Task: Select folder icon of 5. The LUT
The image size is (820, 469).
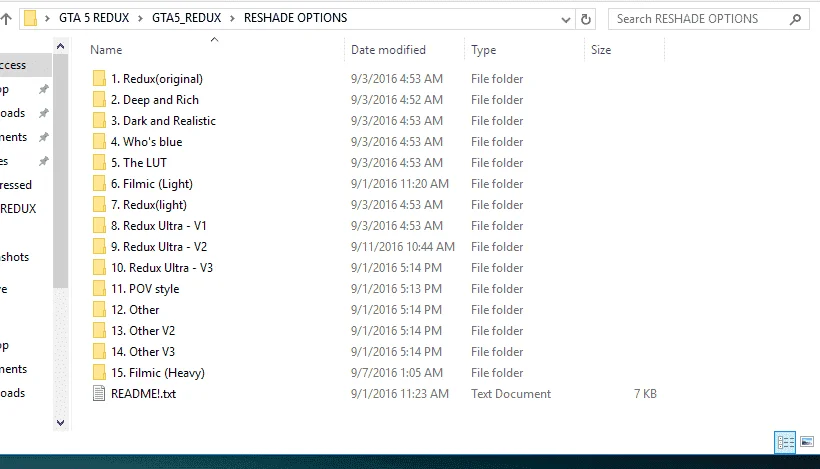Action: [99, 162]
